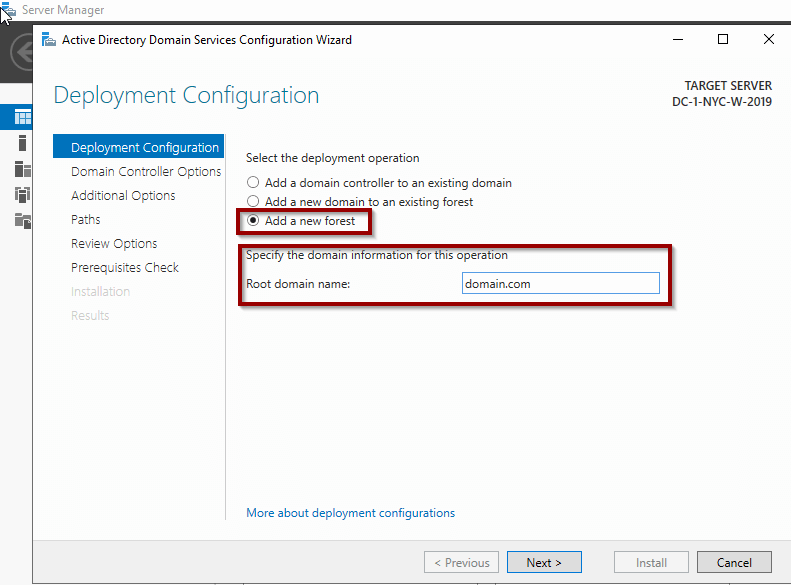This screenshot has height=585, width=791.
Task: Go to Domain Controller Options step
Action: (x=146, y=171)
